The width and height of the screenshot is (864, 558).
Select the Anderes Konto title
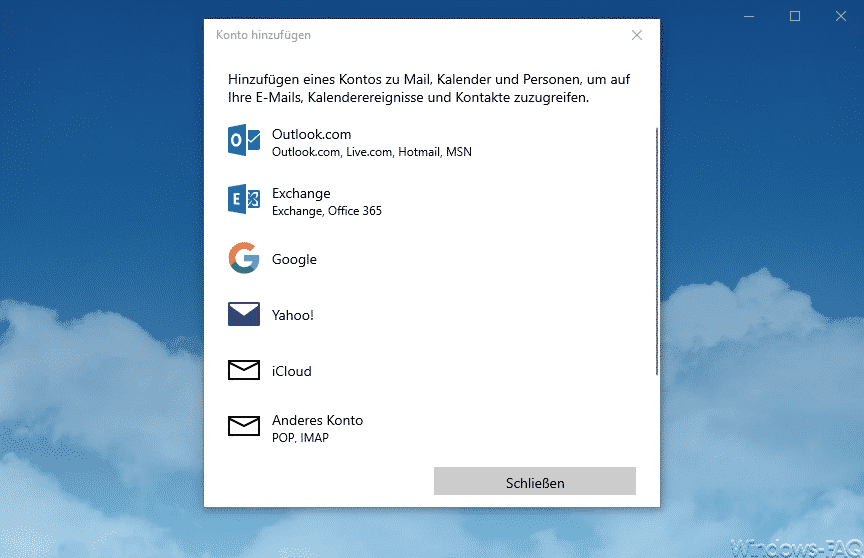(x=317, y=420)
